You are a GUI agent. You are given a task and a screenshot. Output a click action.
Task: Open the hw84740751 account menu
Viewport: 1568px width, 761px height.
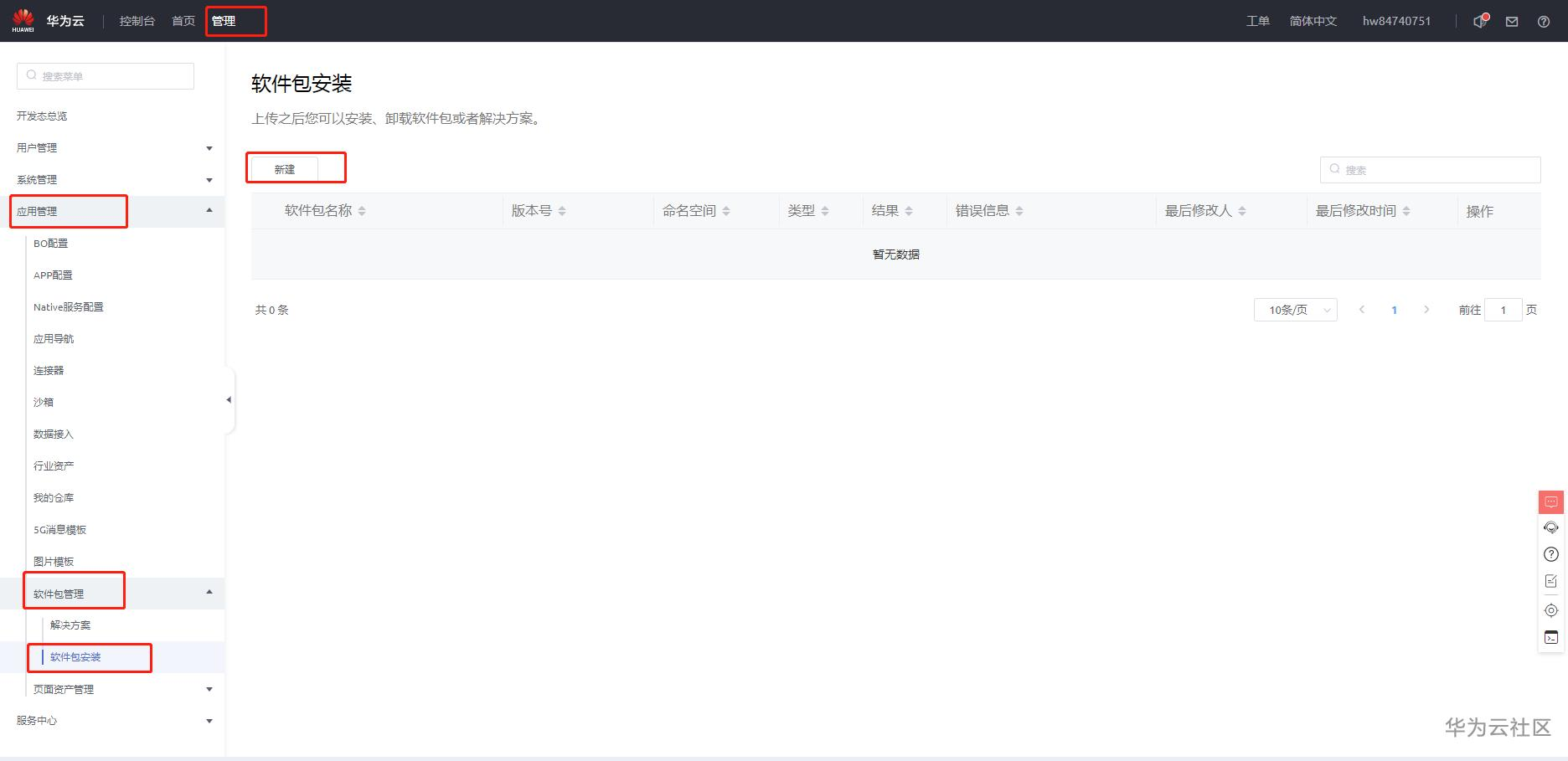click(x=1396, y=21)
